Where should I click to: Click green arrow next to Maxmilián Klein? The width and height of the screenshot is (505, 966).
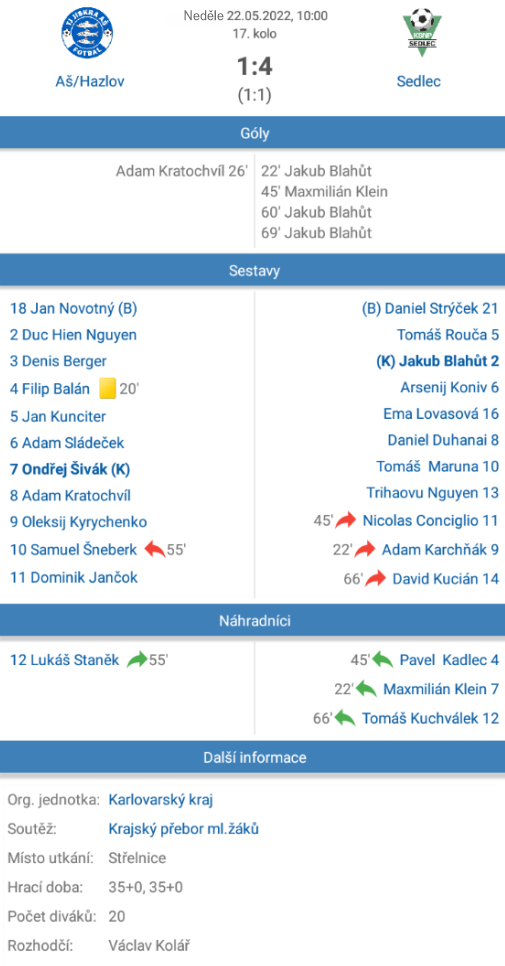(366, 689)
